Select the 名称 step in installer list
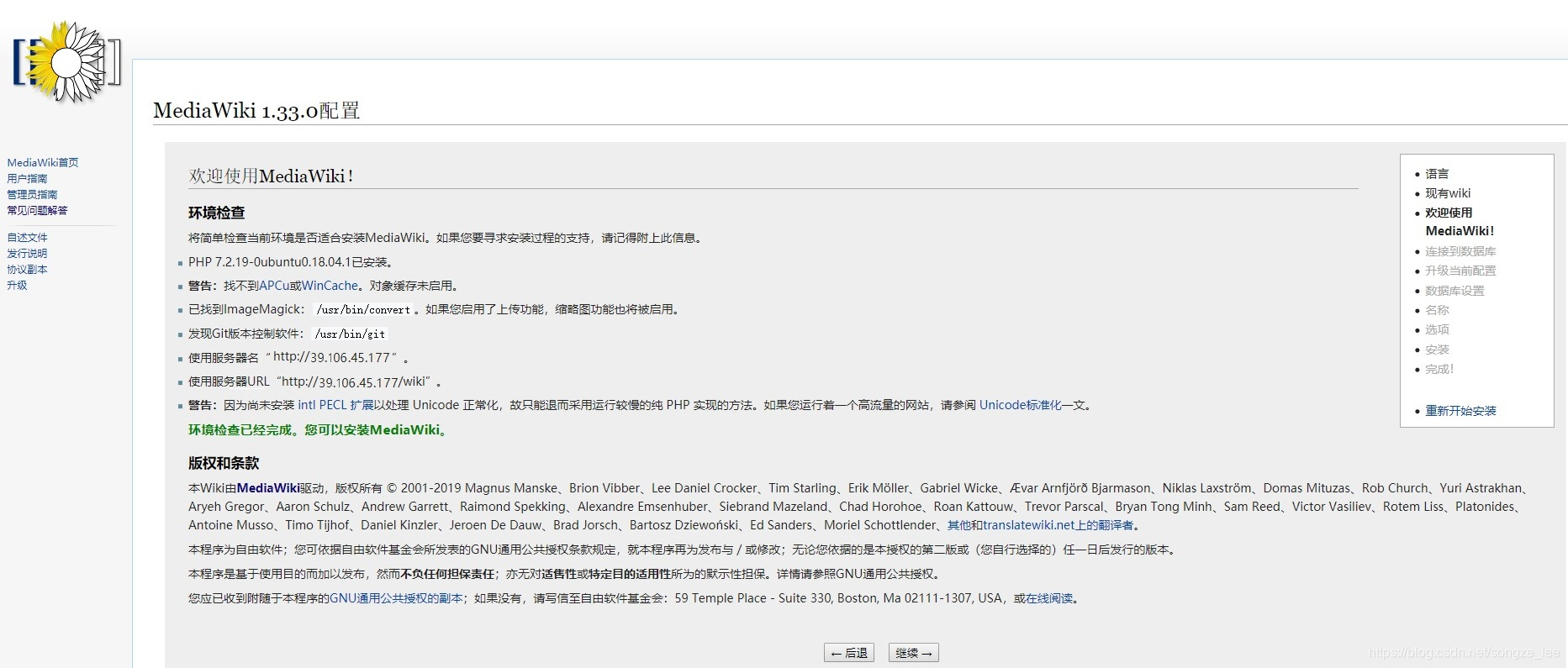1568x668 pixels. pyautogui.click(x=1437, y=310)
